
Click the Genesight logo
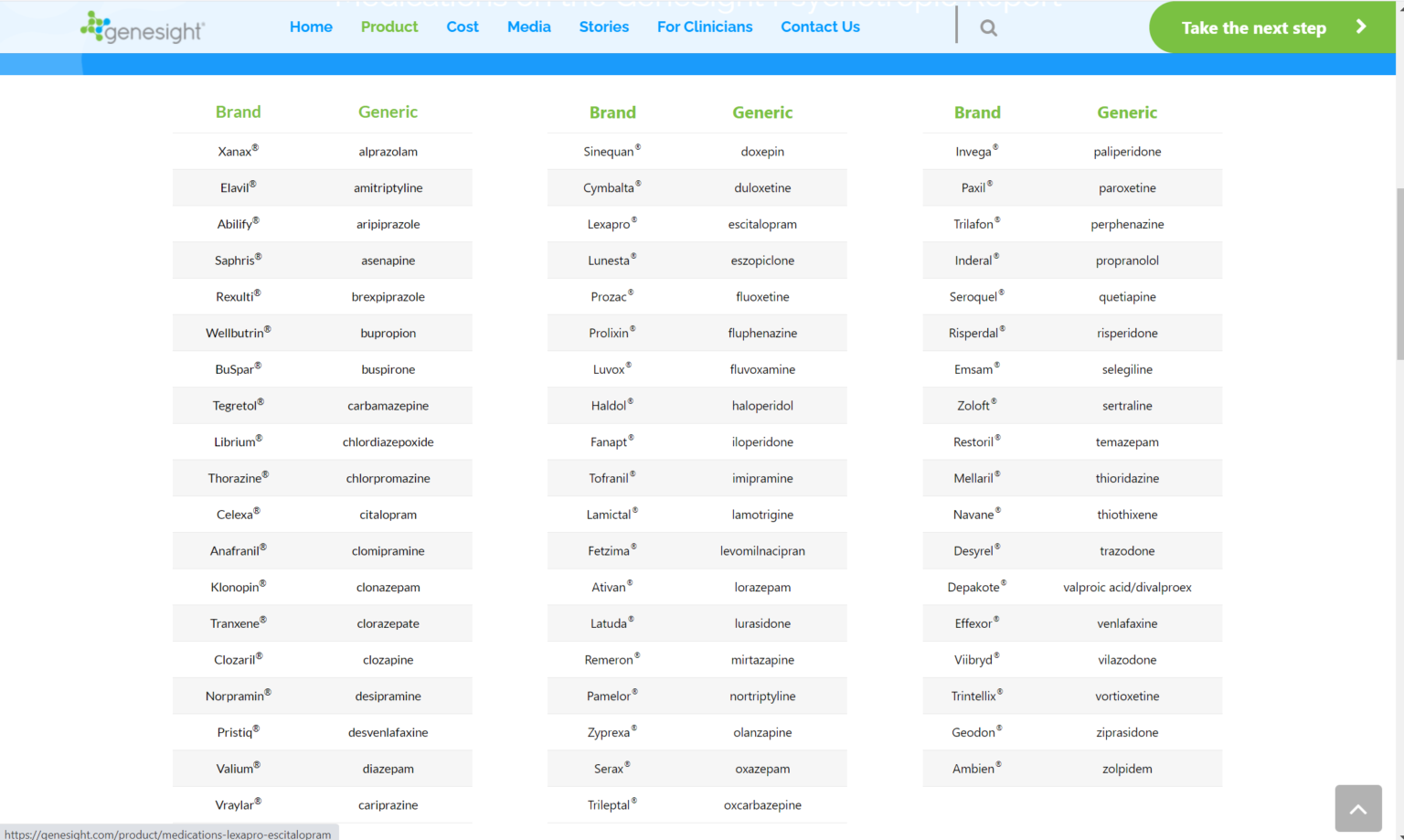143,27
